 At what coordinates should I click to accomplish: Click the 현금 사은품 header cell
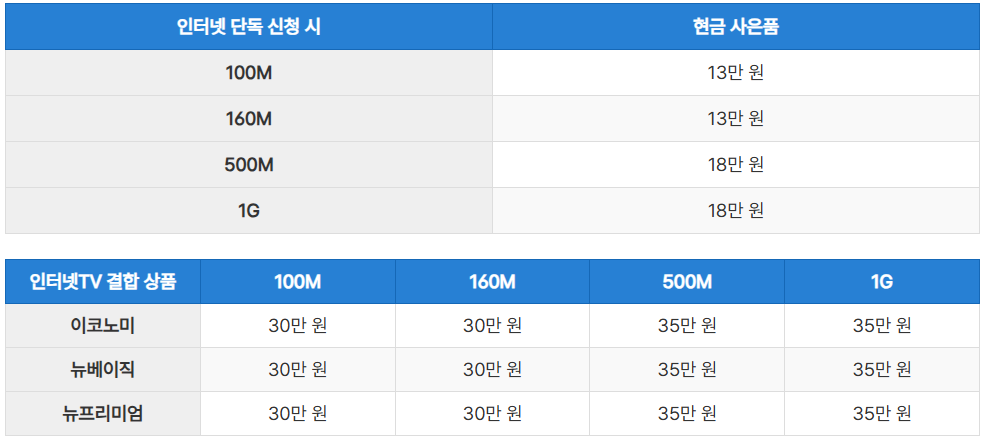point(736,27)
